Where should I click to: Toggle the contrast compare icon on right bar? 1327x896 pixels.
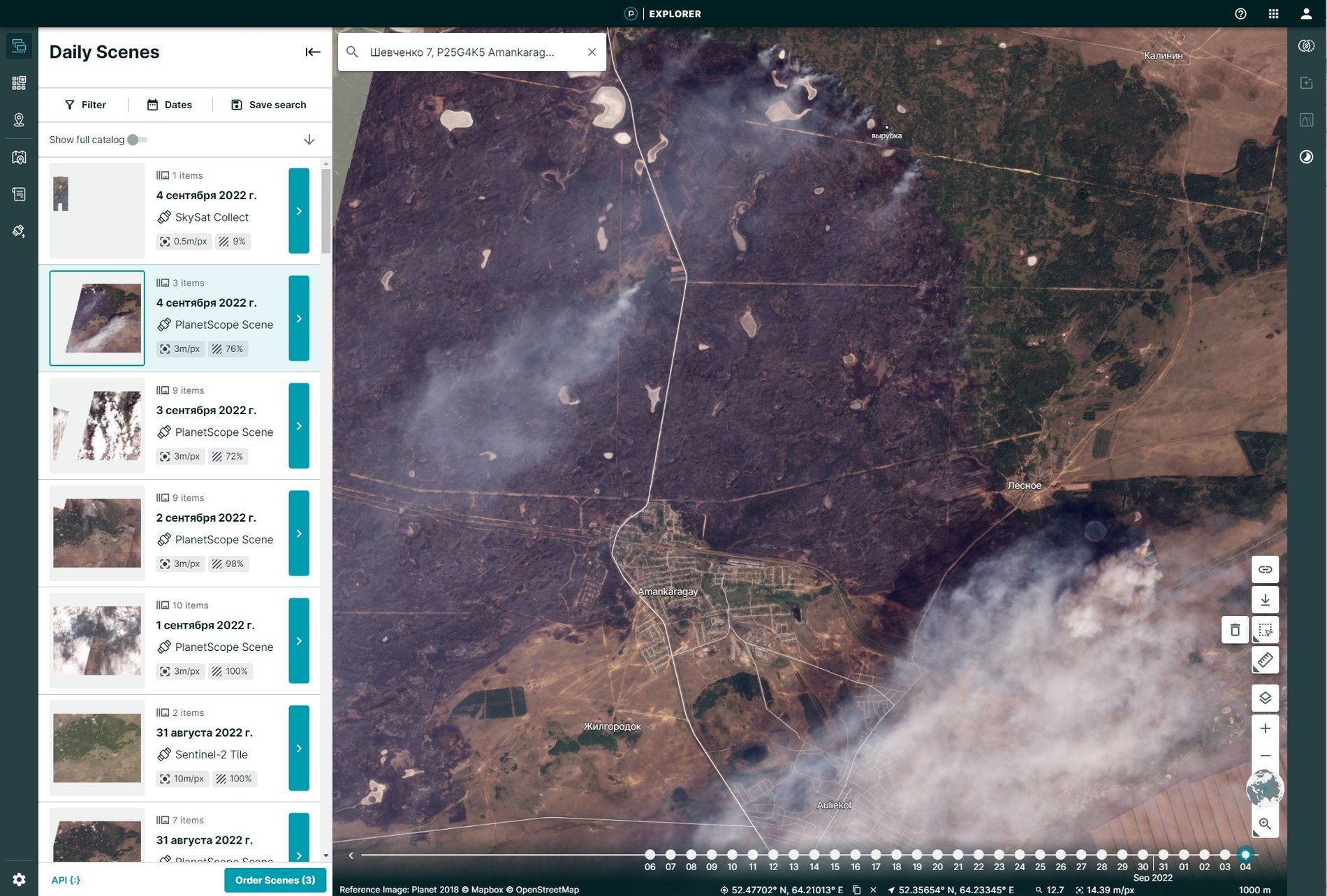coord(1306,156)
